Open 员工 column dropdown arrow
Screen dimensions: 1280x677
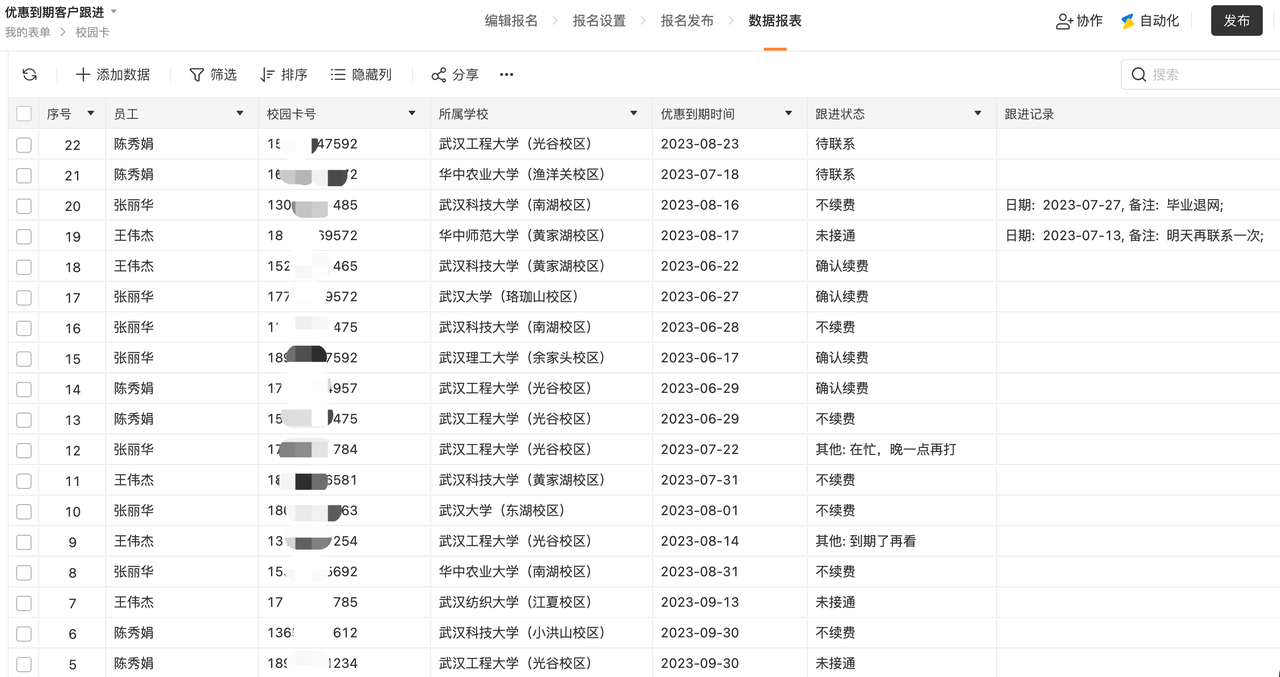pos(240,114)
